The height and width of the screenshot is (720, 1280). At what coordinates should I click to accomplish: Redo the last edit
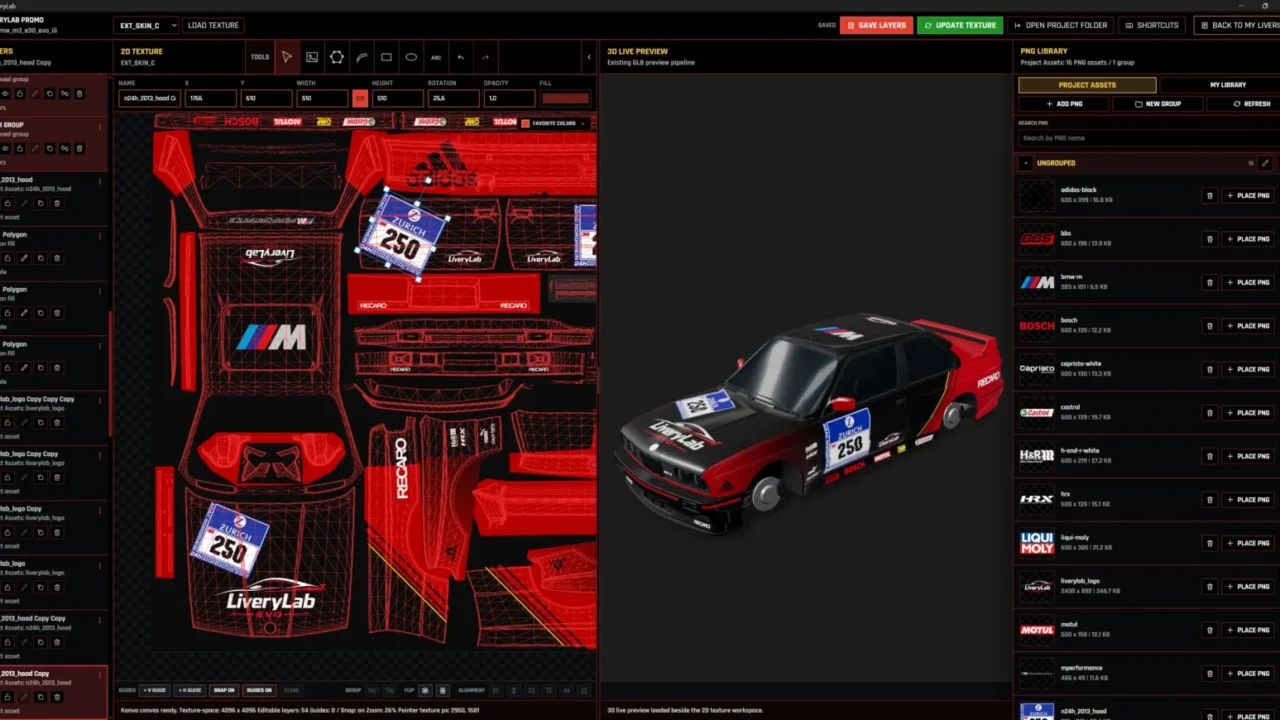click(x=486, y=57)
